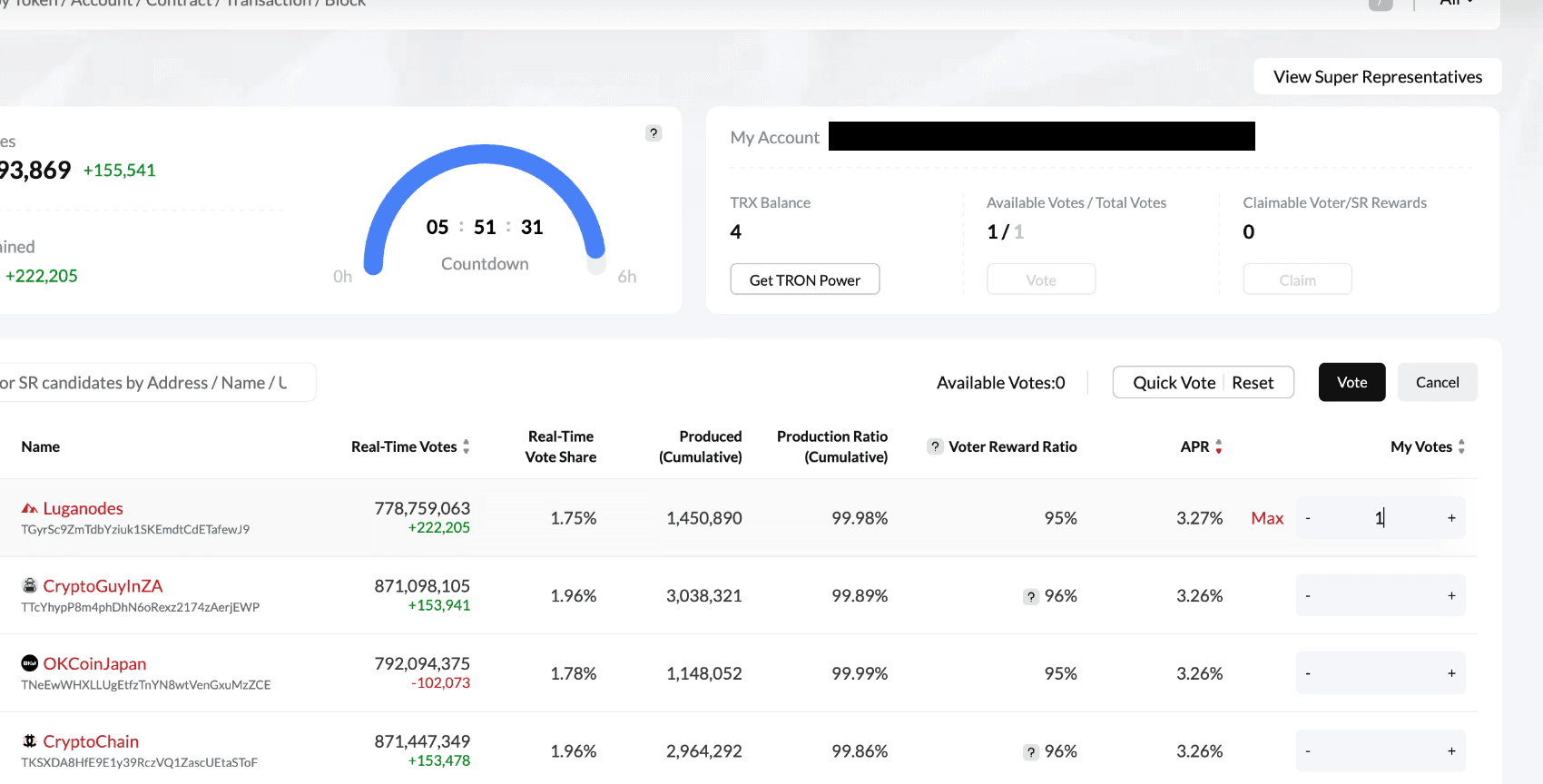Click address TKSXDA8HfE9E1y39RczVQ1ZascUEtaSToF
The image size is (1543, 784).
tap(140, 763)
